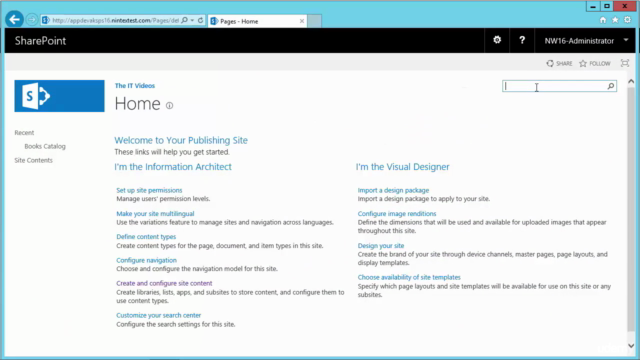The width and height of the screenshot is (640, 360).
Task: Click the browser home icon
Action: click(603, 20)
